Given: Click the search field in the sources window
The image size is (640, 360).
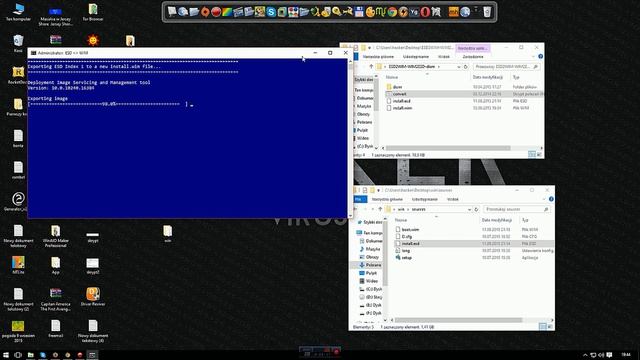Looking at the screenshot, I should click(x=516, y=209).
